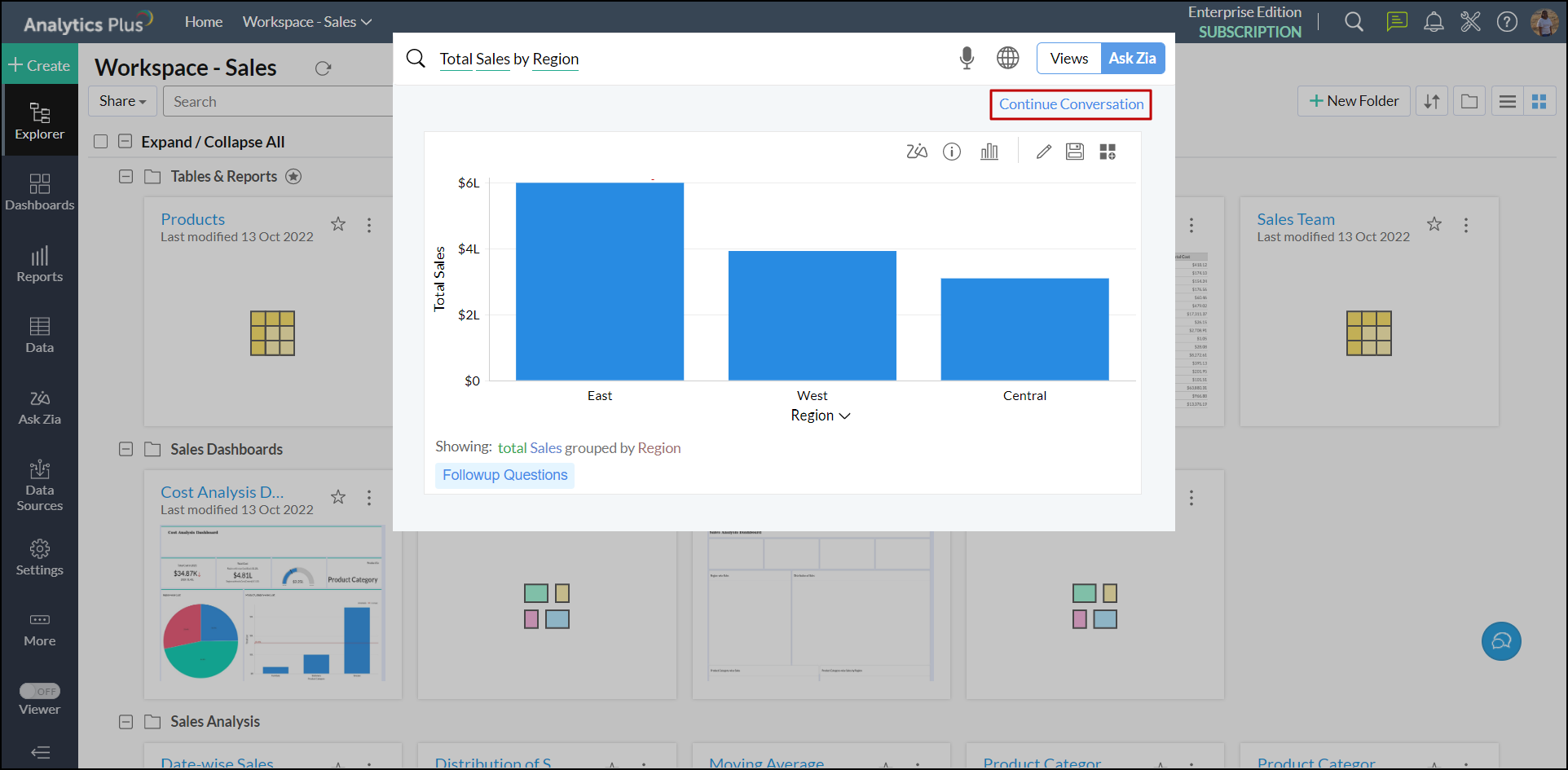1568x770 pixels.
Task: Open Dashboards in the sidebar
Action: click(x=40, y=191)
